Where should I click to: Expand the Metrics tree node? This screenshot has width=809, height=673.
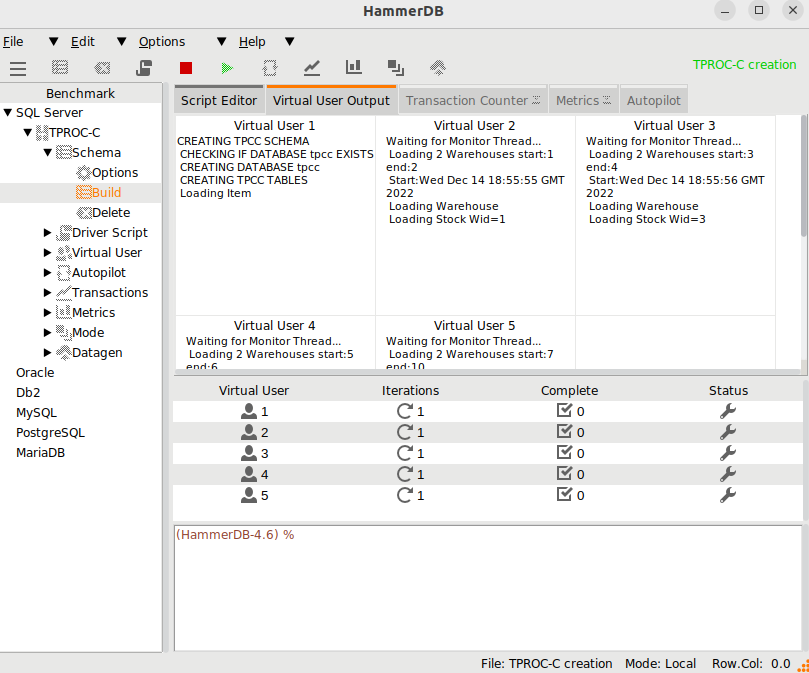coord(48,313)
